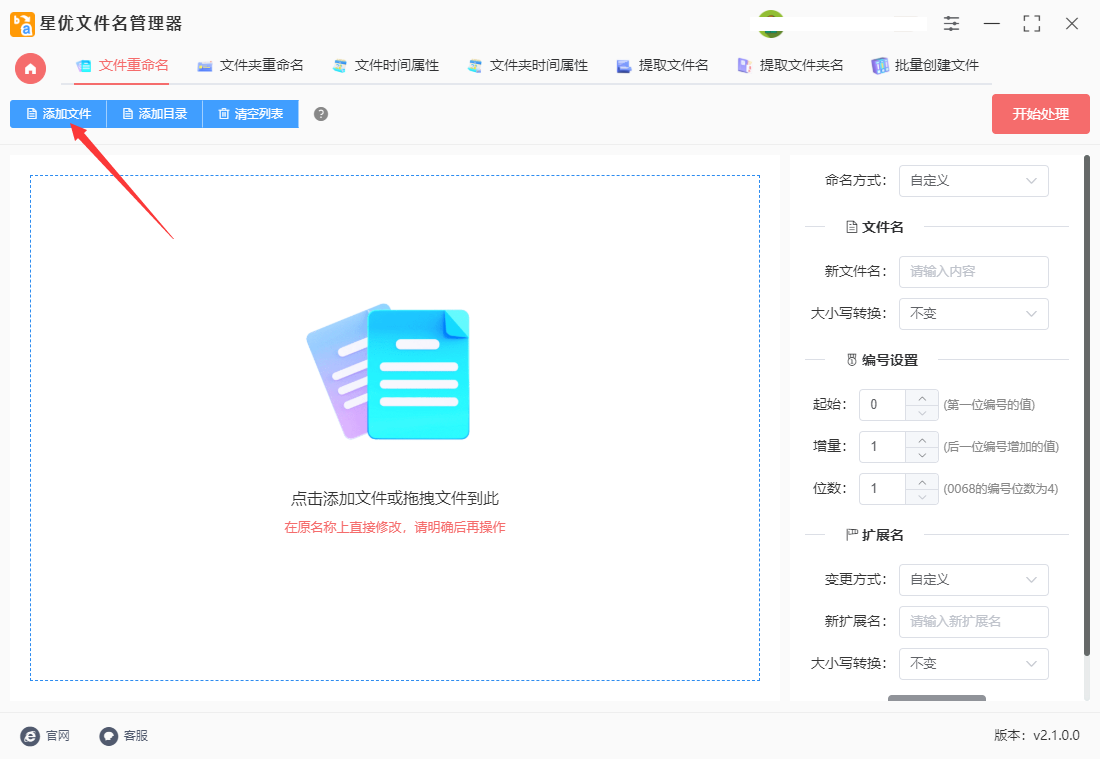Viewport: 1100px width, 760px height.
Task: Open the 官网 website icon
Action: [30, 736]
